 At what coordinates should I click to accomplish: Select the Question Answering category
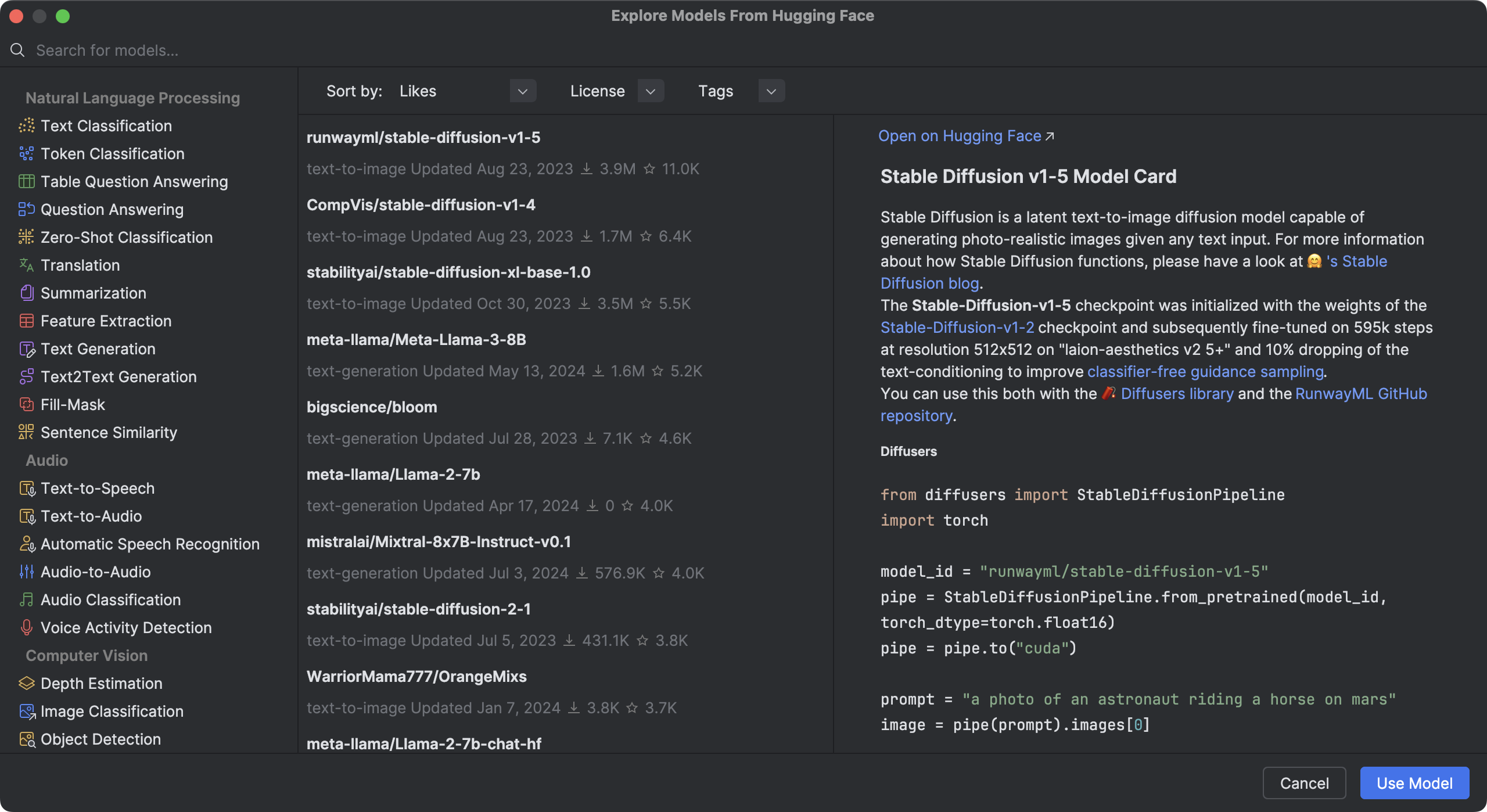(112, 209)
